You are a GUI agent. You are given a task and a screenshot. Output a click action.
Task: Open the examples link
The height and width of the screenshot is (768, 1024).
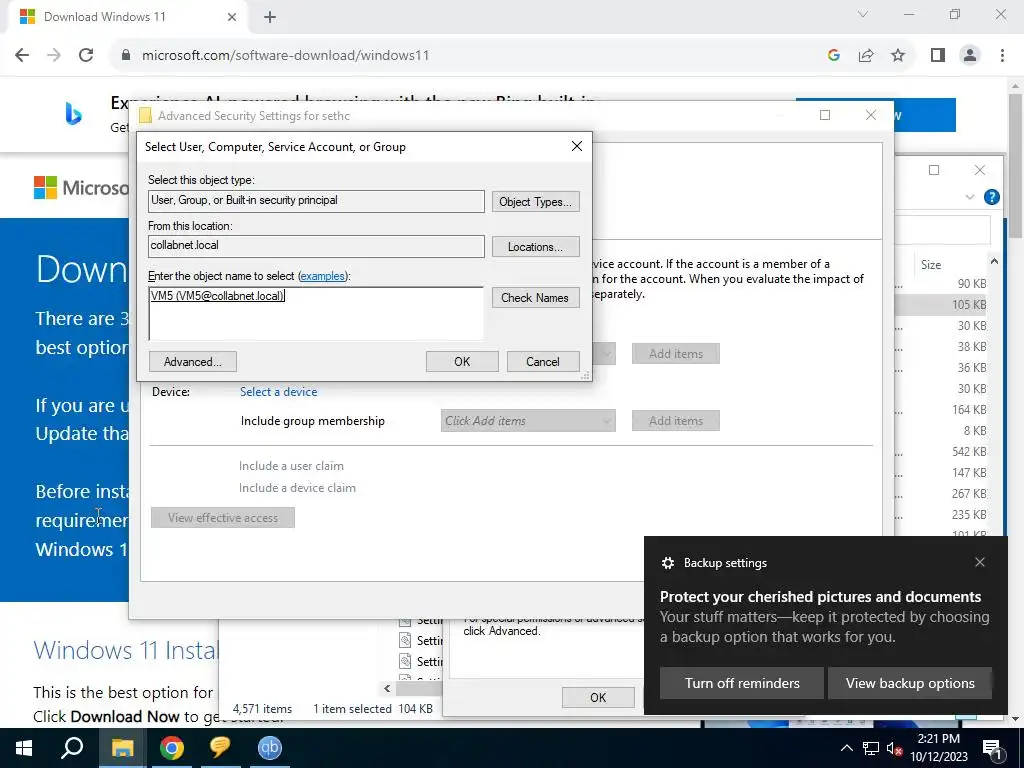(322, 276)
